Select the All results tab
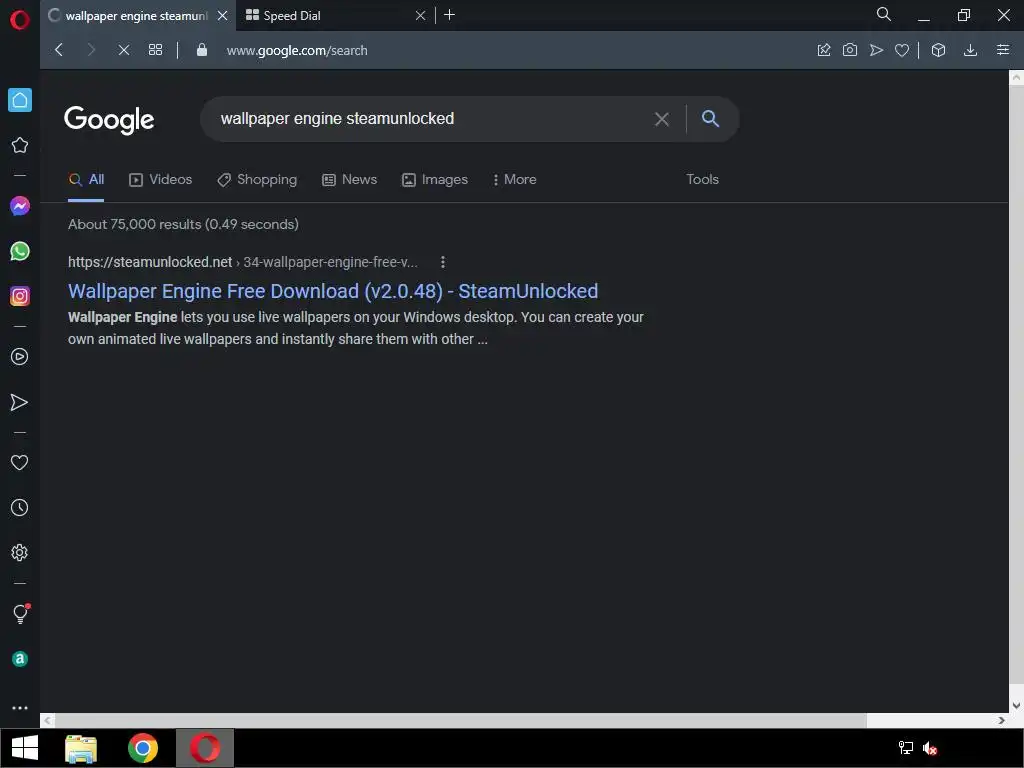This screenshot has height=768, width=1024. pos(86,180)
